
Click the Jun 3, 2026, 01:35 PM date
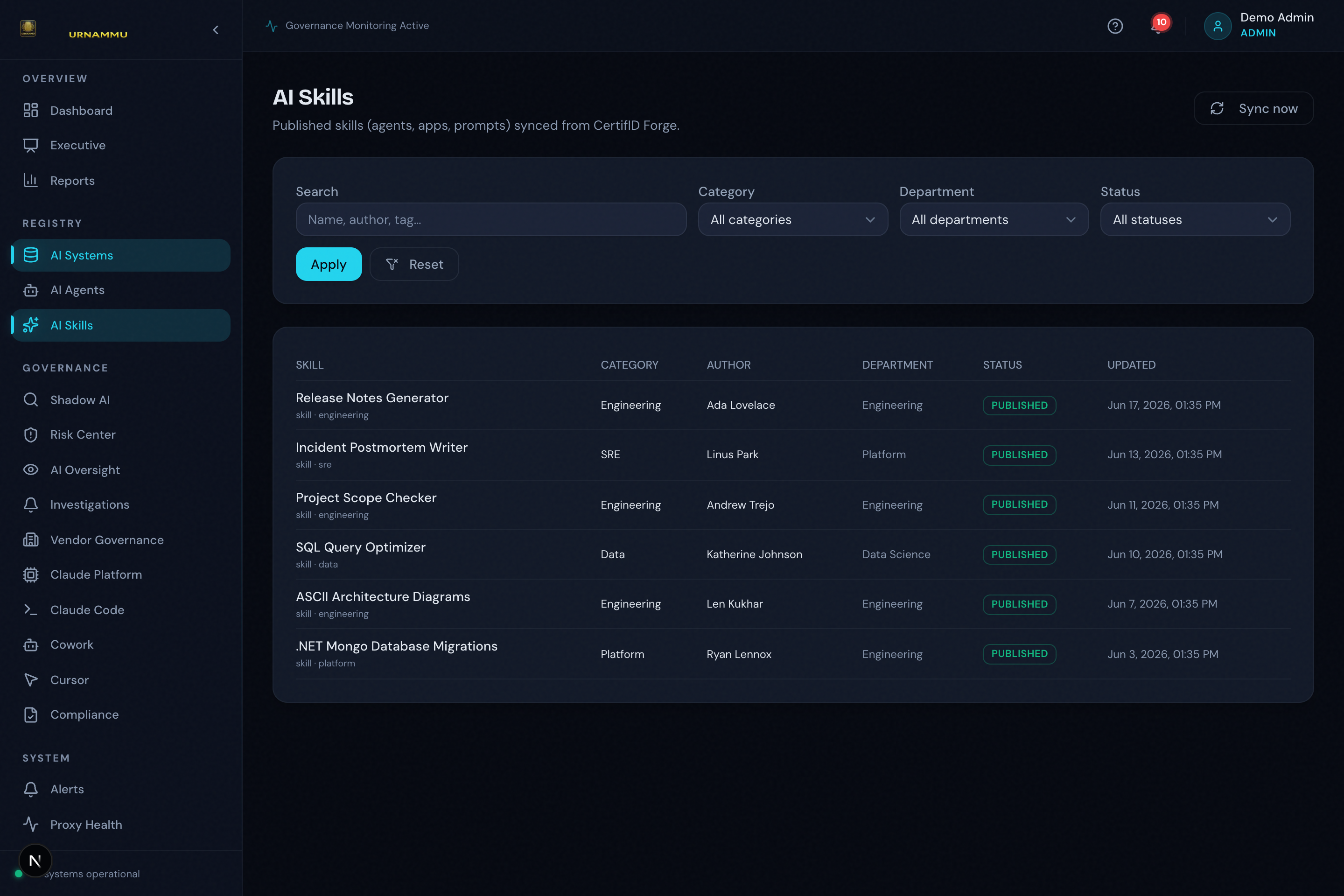(1163, 654)
